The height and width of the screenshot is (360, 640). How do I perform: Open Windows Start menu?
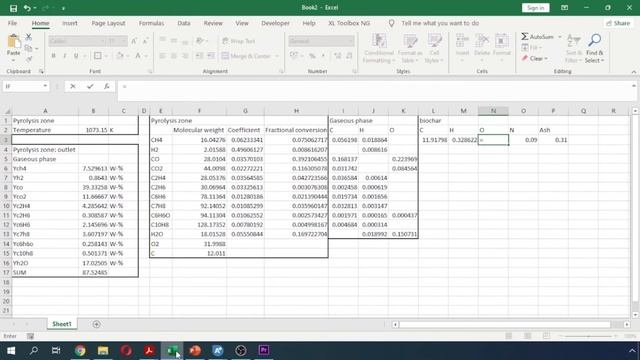(11, 350)
